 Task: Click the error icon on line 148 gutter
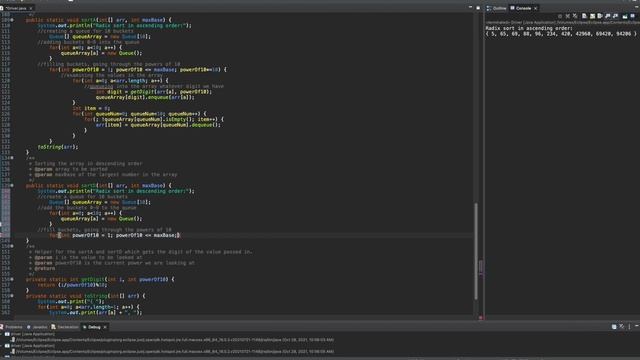click(2, 235)
